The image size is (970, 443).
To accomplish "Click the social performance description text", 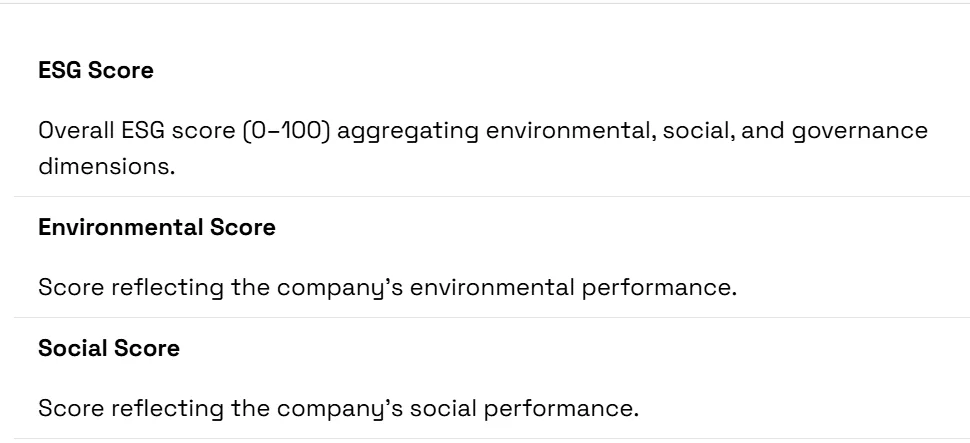I will point(338,408).
